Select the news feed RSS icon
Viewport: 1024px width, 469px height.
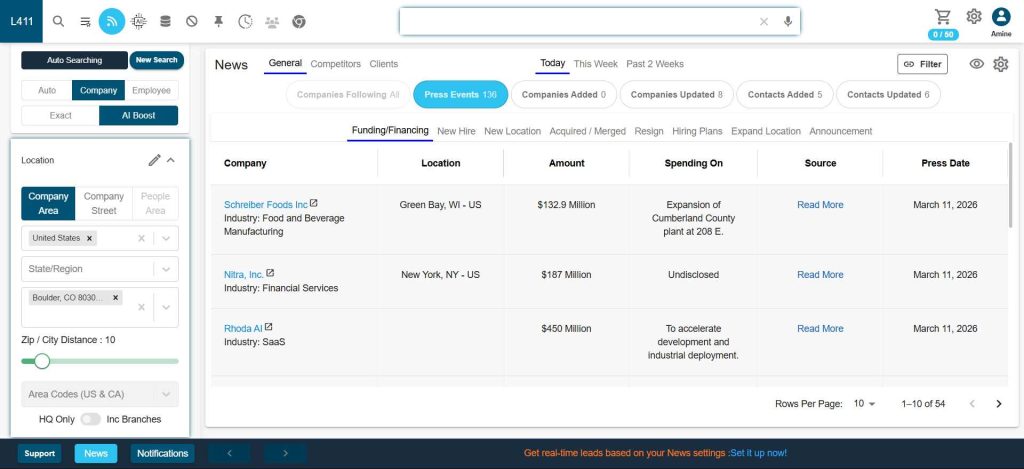click(x=112, y=22)
